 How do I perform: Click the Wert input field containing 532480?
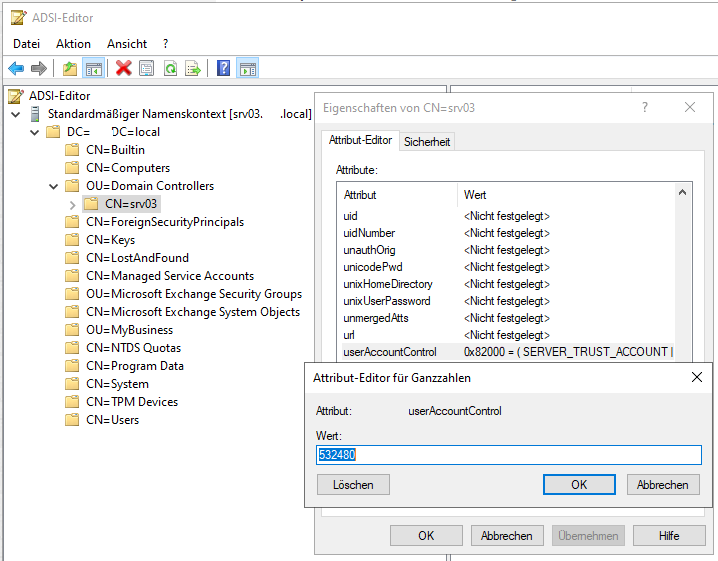point(509,455)
